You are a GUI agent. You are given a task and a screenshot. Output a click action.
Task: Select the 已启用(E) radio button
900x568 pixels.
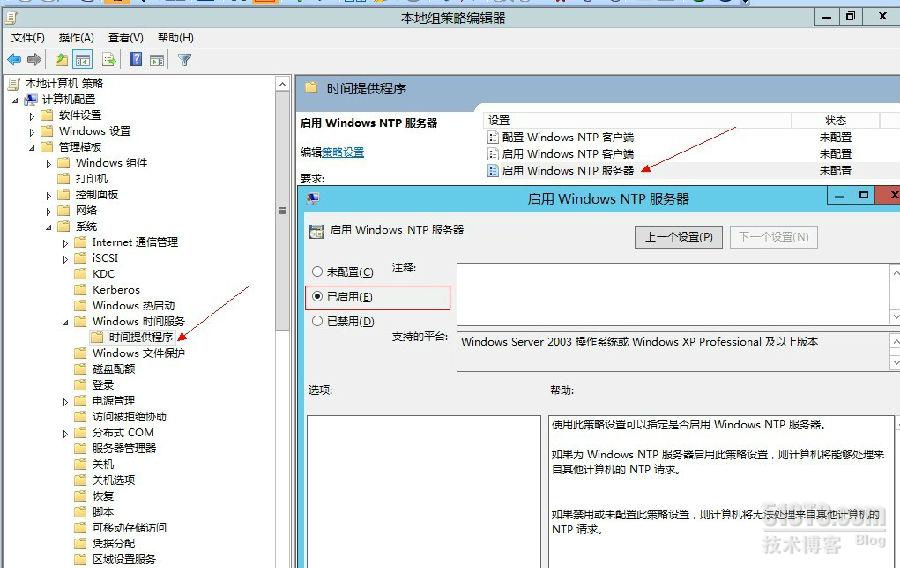point(317,297)
